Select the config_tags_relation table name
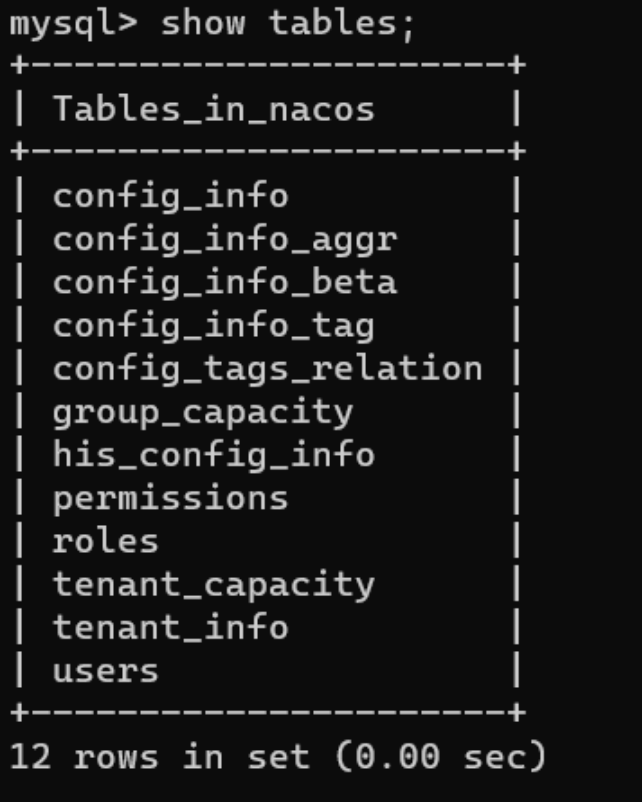Viewport: 642px width, 802px height. click(268, 368)
